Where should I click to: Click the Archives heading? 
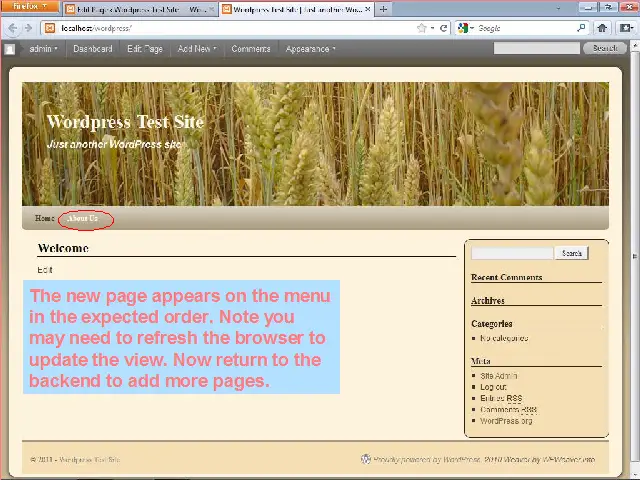pos(488,300)
